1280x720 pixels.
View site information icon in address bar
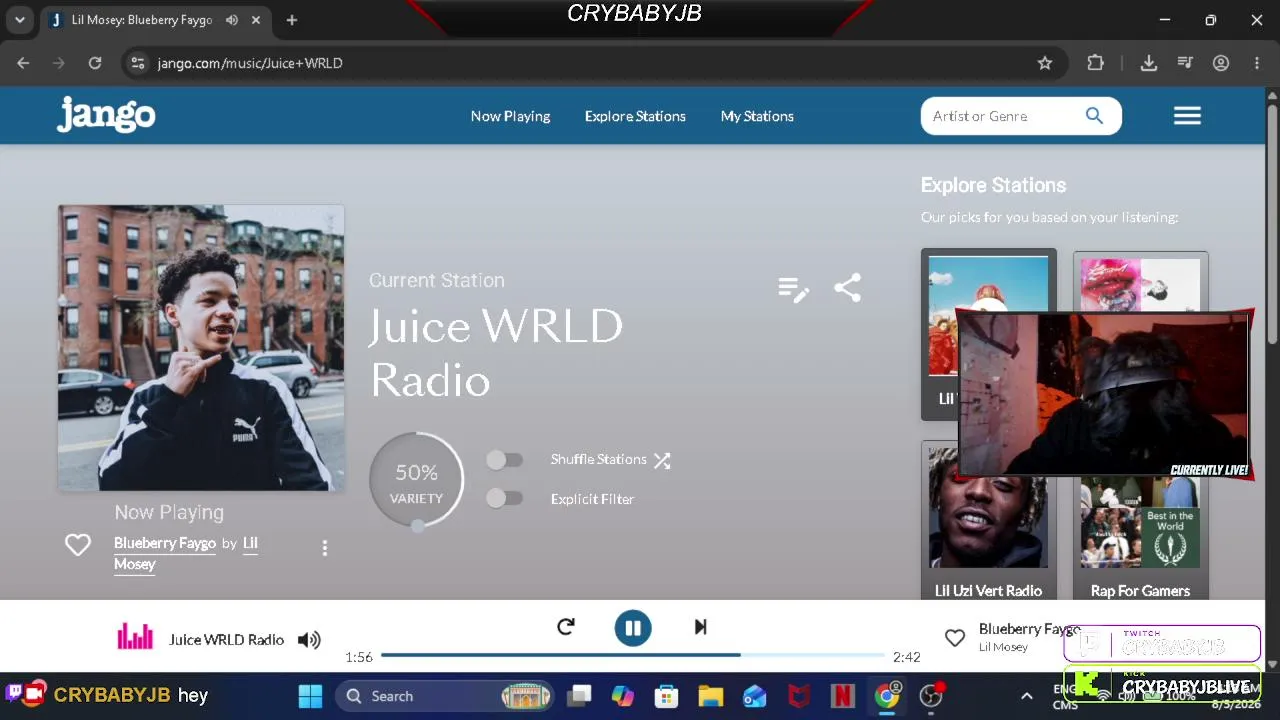click(138, 63)
